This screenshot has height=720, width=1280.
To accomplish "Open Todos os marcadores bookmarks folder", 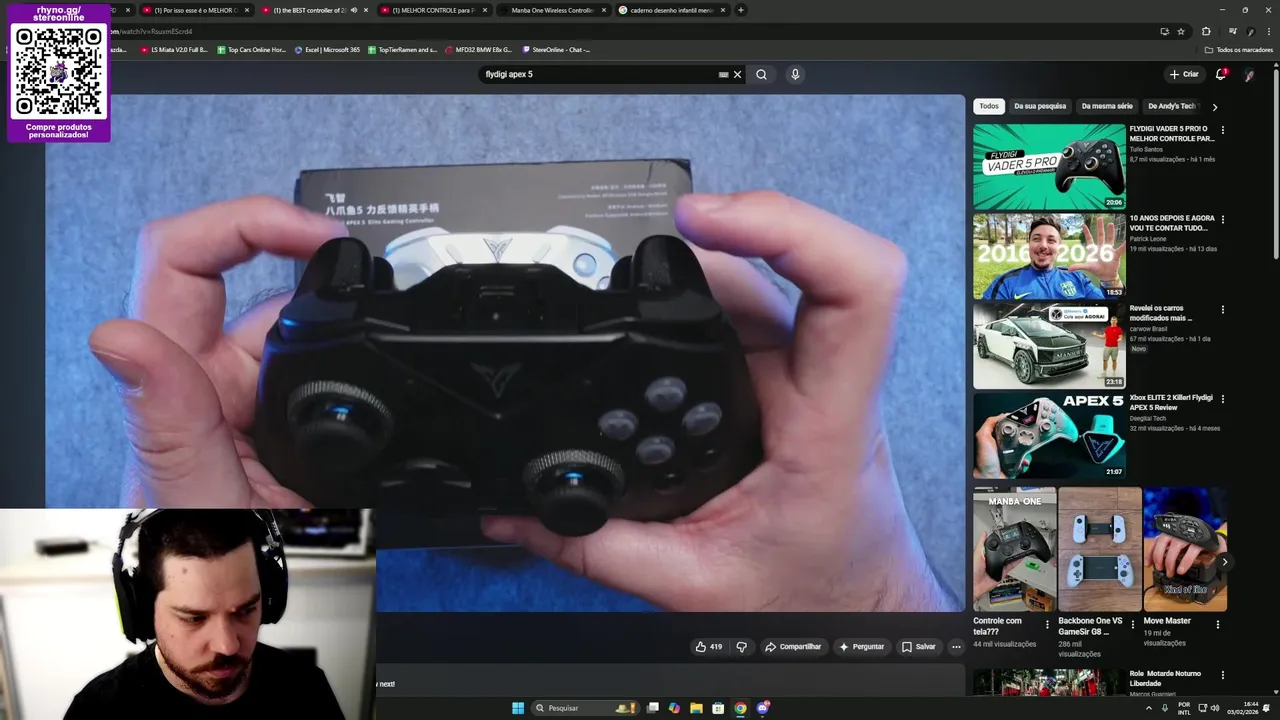I will pyautogui.click(x=1238, y=49).
